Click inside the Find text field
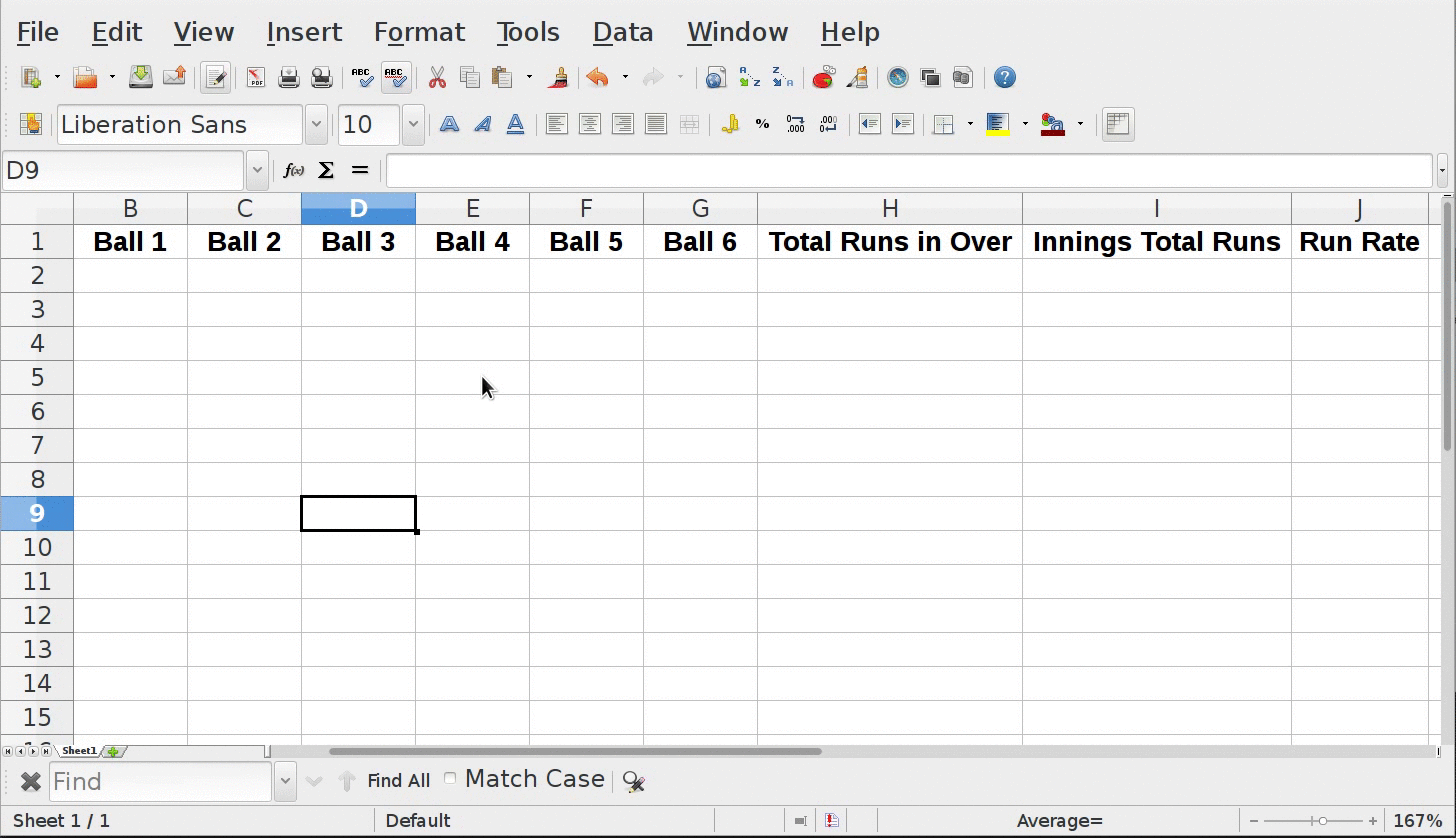The image size is (1456, 838). click(160, 781)
